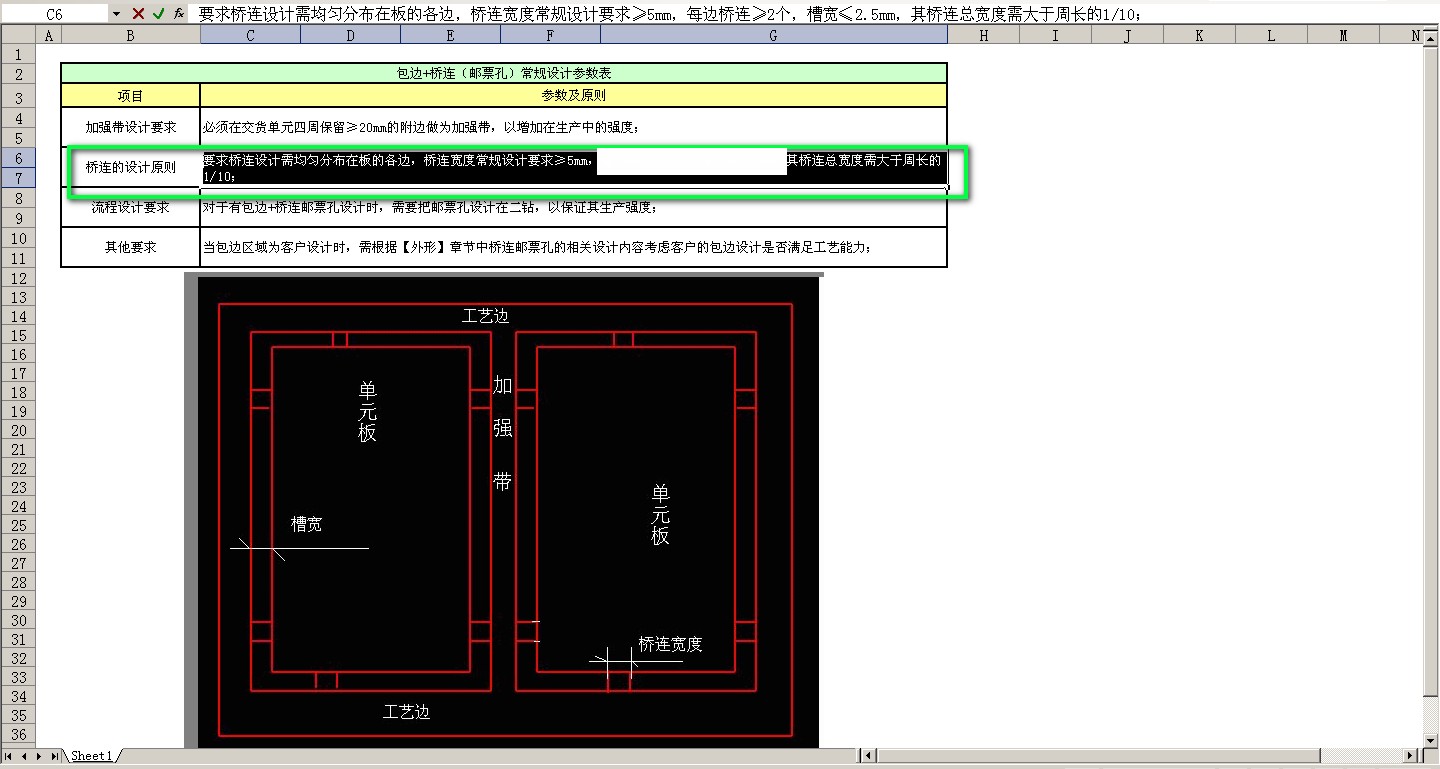Select row 12 header
This screenshot has width=1440, height=769.
[18, 278]
